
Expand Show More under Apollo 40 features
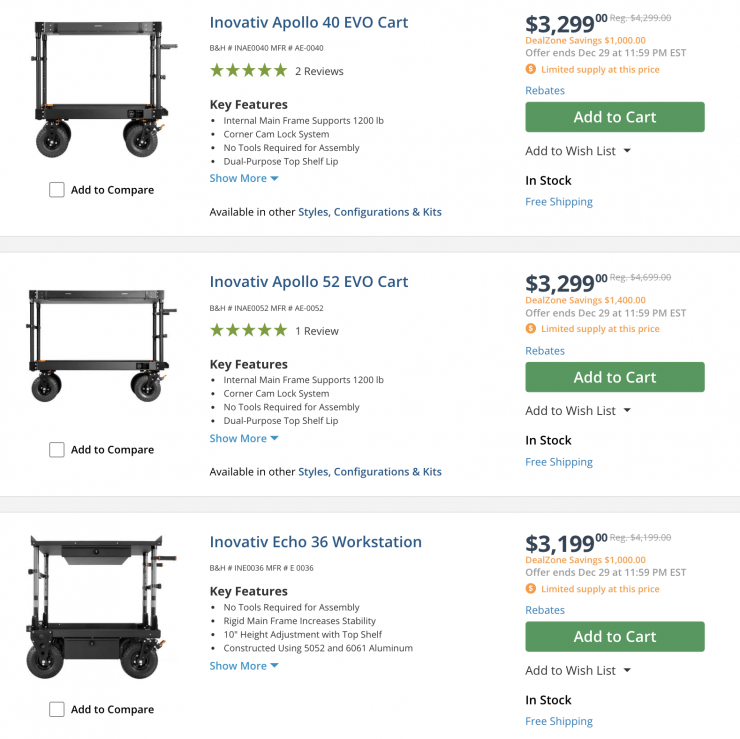click(x=244, y=179)
